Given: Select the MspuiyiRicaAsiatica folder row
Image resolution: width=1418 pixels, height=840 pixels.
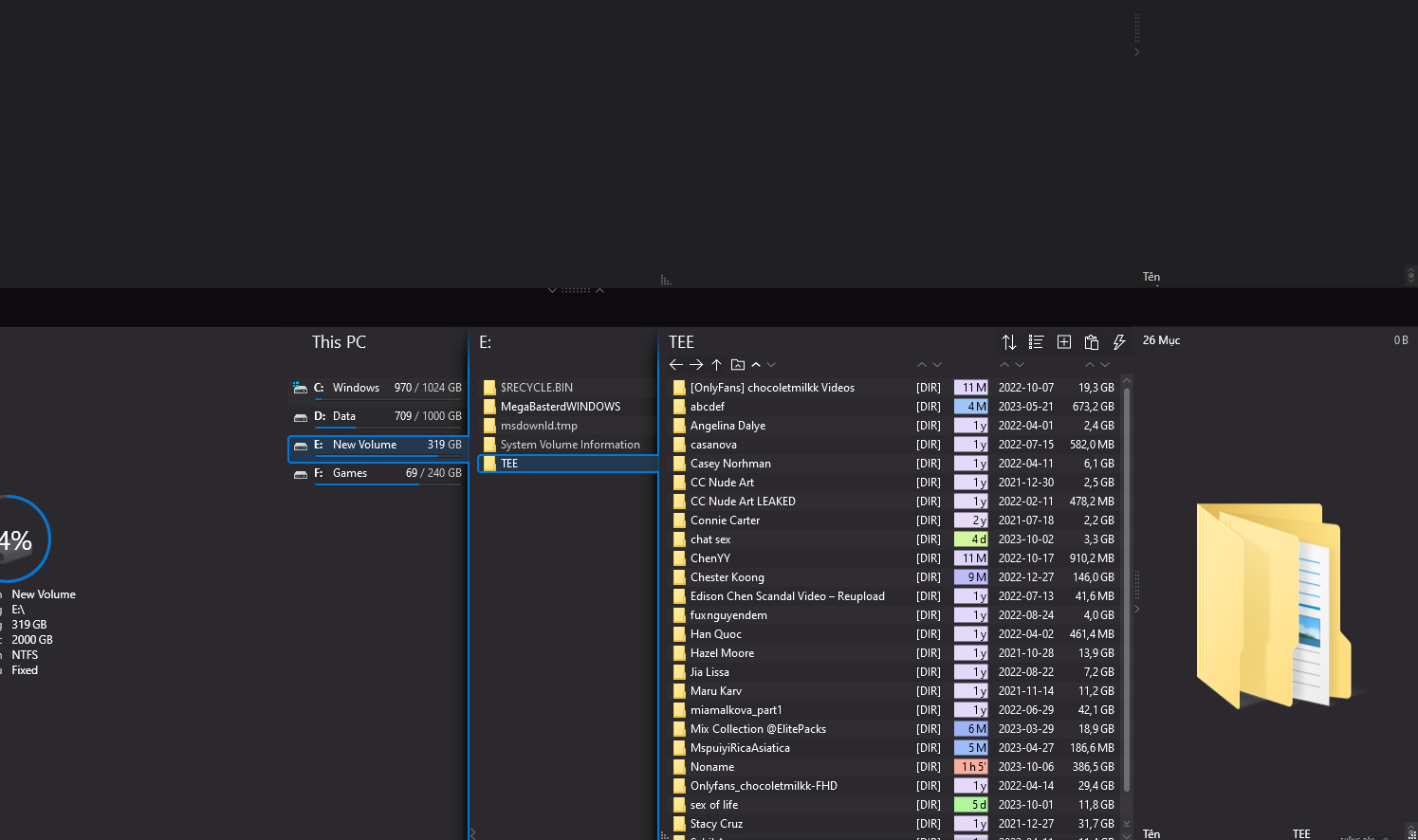Looking at the screenshot, I should click(895, 748).
